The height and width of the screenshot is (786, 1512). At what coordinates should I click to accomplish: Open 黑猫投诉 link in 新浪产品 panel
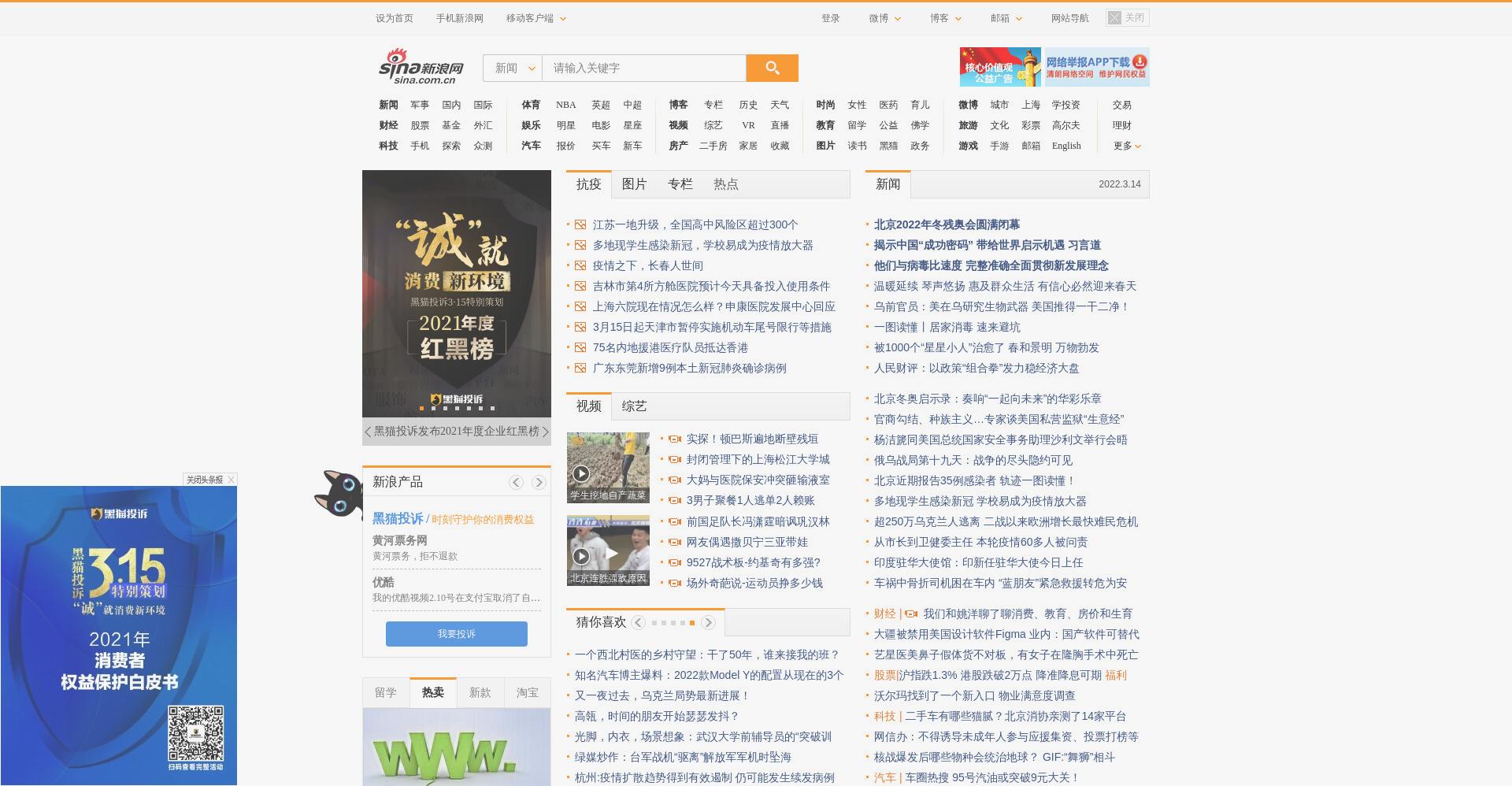point(398,518)
